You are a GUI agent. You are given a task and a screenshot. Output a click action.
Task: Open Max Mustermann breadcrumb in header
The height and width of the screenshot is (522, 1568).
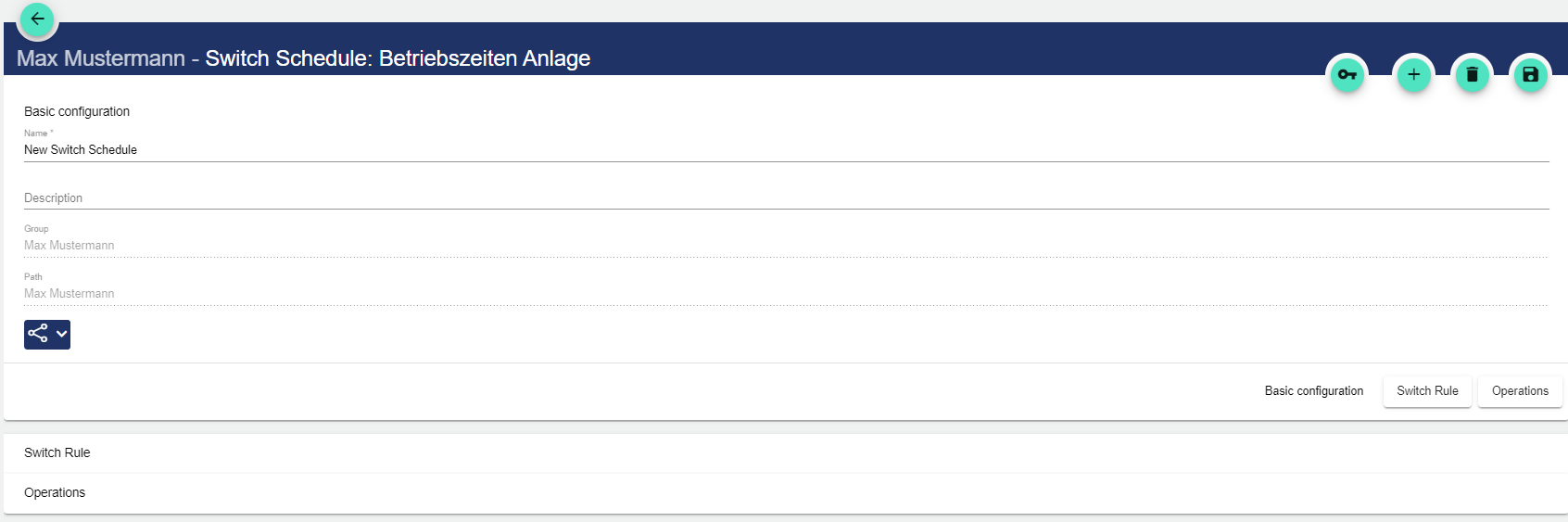101,58
